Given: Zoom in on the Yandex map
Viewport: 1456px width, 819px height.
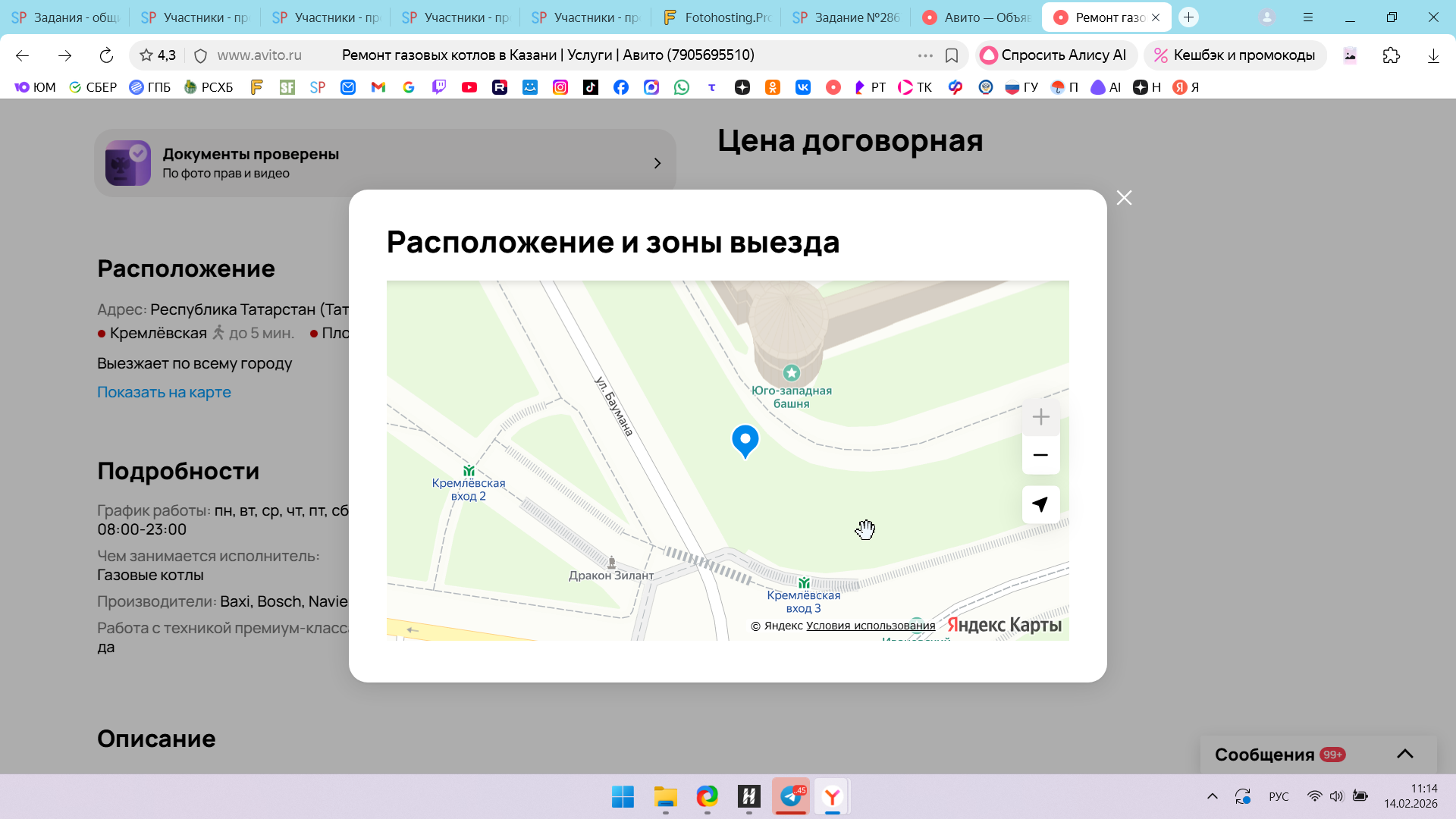Looking at the screenshot, I should click(x=1040, y=417).
